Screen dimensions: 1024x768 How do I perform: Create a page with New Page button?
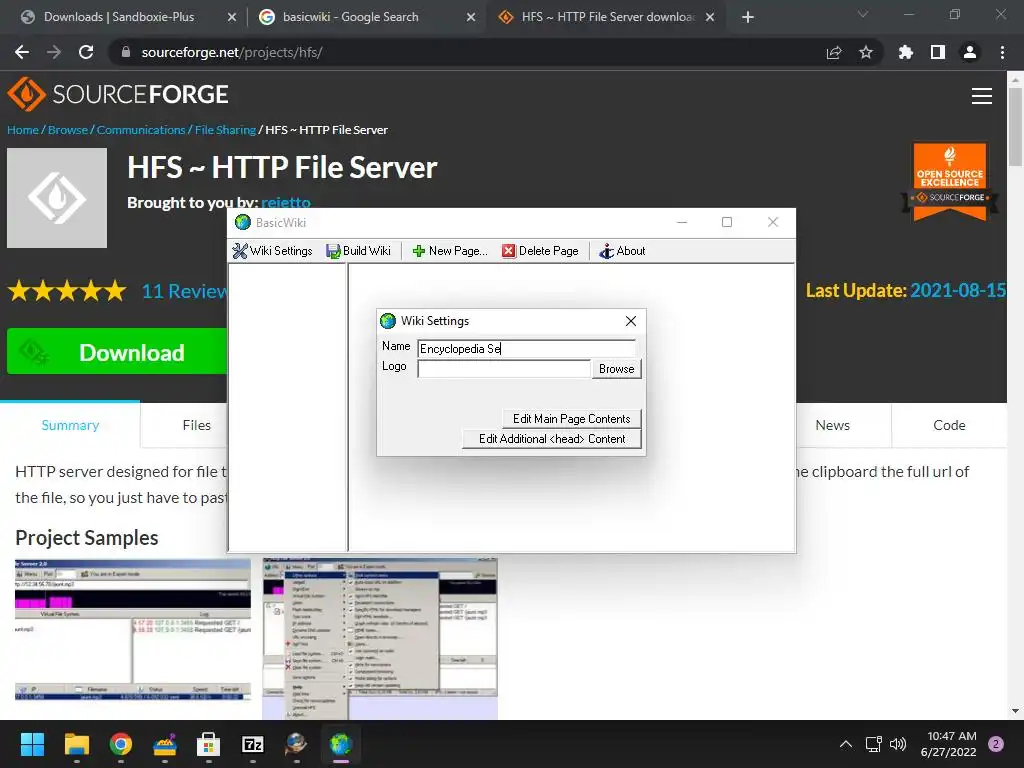pos(450,251)
